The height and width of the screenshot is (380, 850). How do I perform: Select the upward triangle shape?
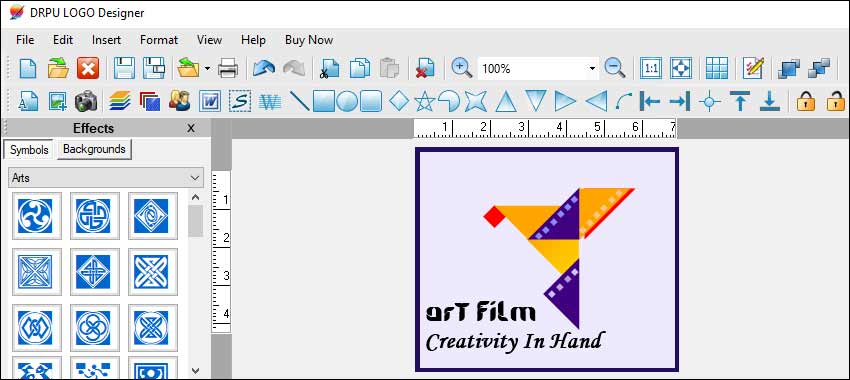pos(506,101)
